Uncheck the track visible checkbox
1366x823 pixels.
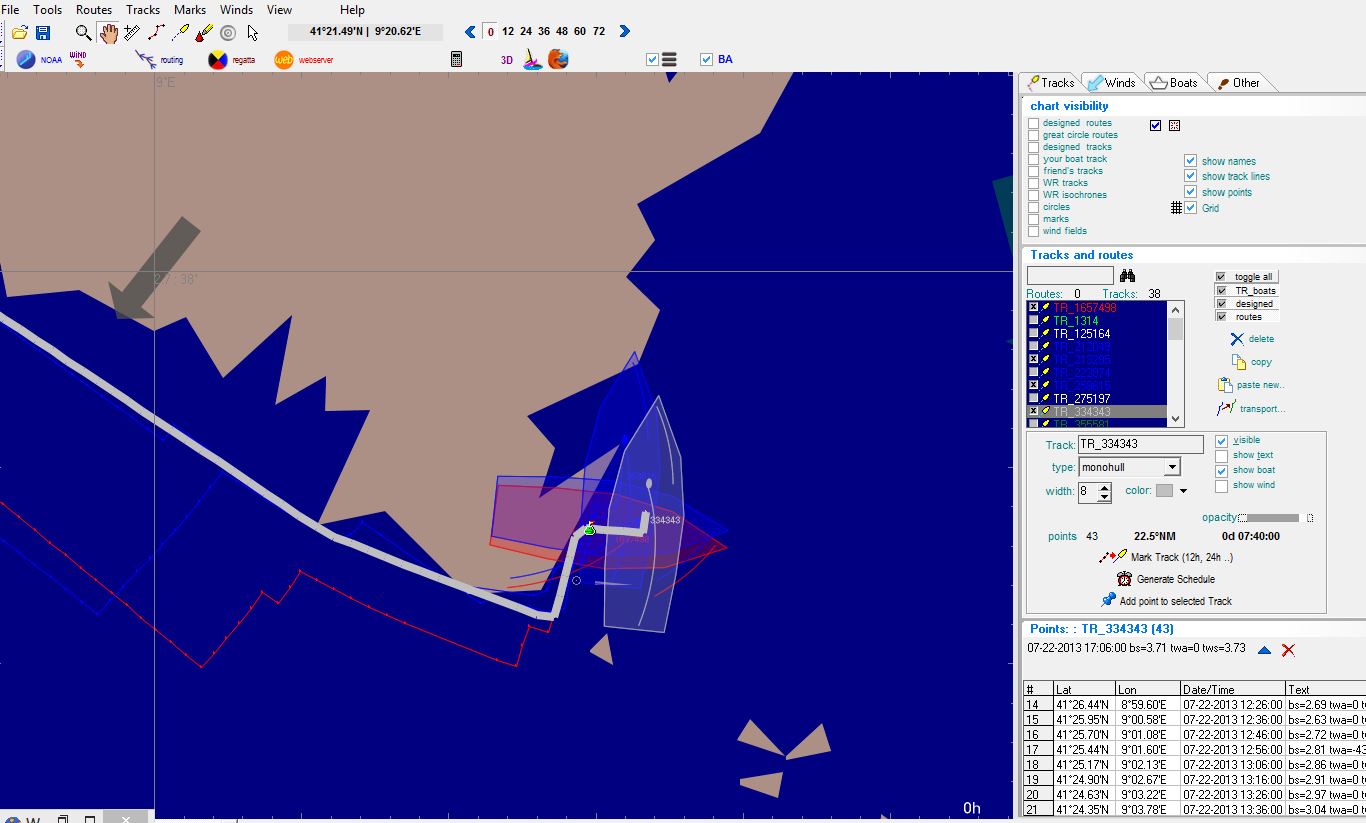pyautogui.click(x=1221, y=441)
